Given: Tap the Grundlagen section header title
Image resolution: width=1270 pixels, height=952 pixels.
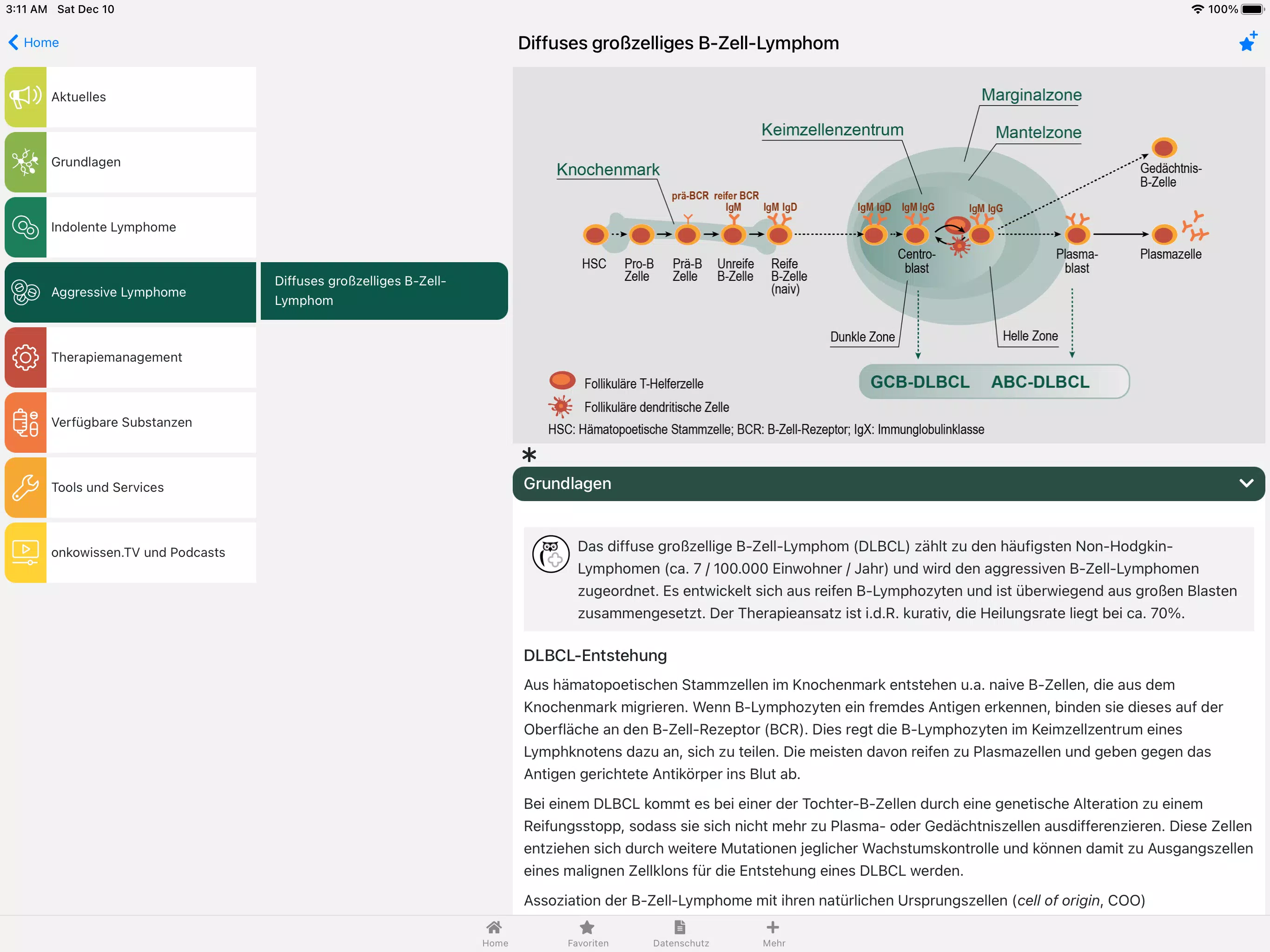Looking at the screenshot, I should point(567,483).
